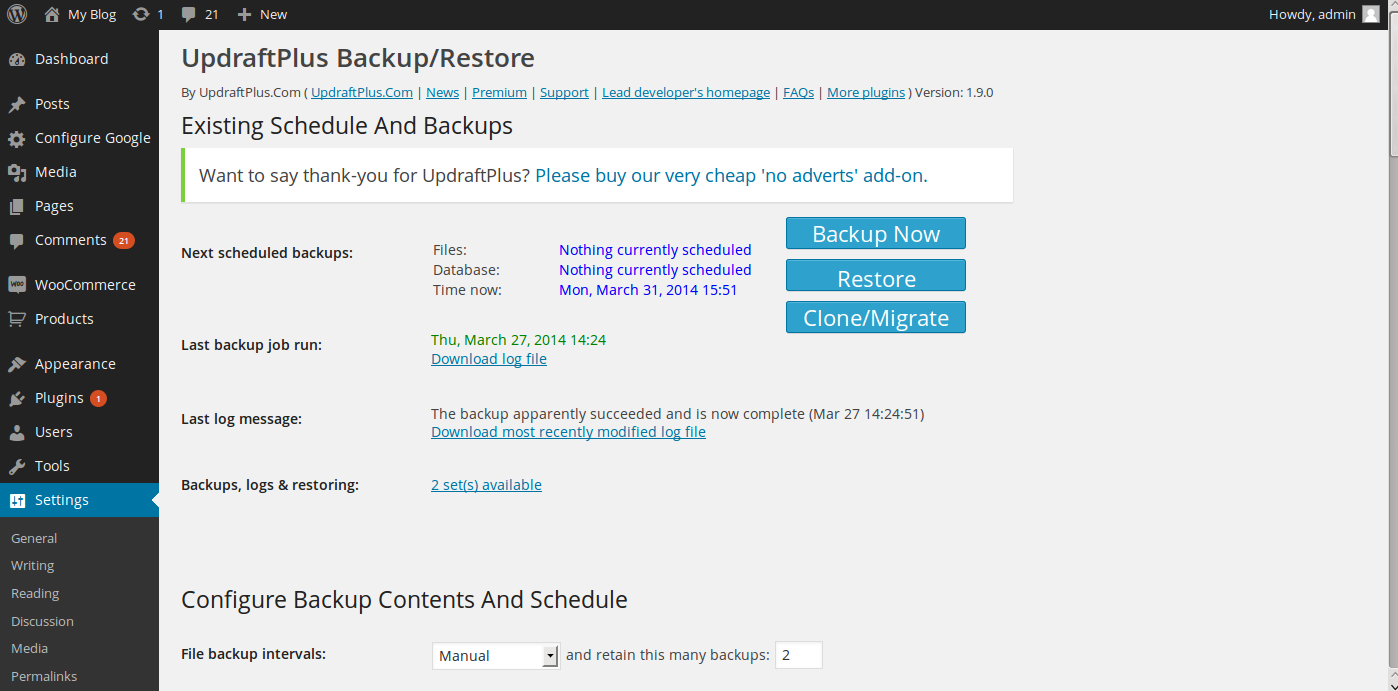This screenshot has width=1398, height=691.
Task: Select the Permalinks settings submenu item
Action: pyautogui.click(x=44, y=676)
